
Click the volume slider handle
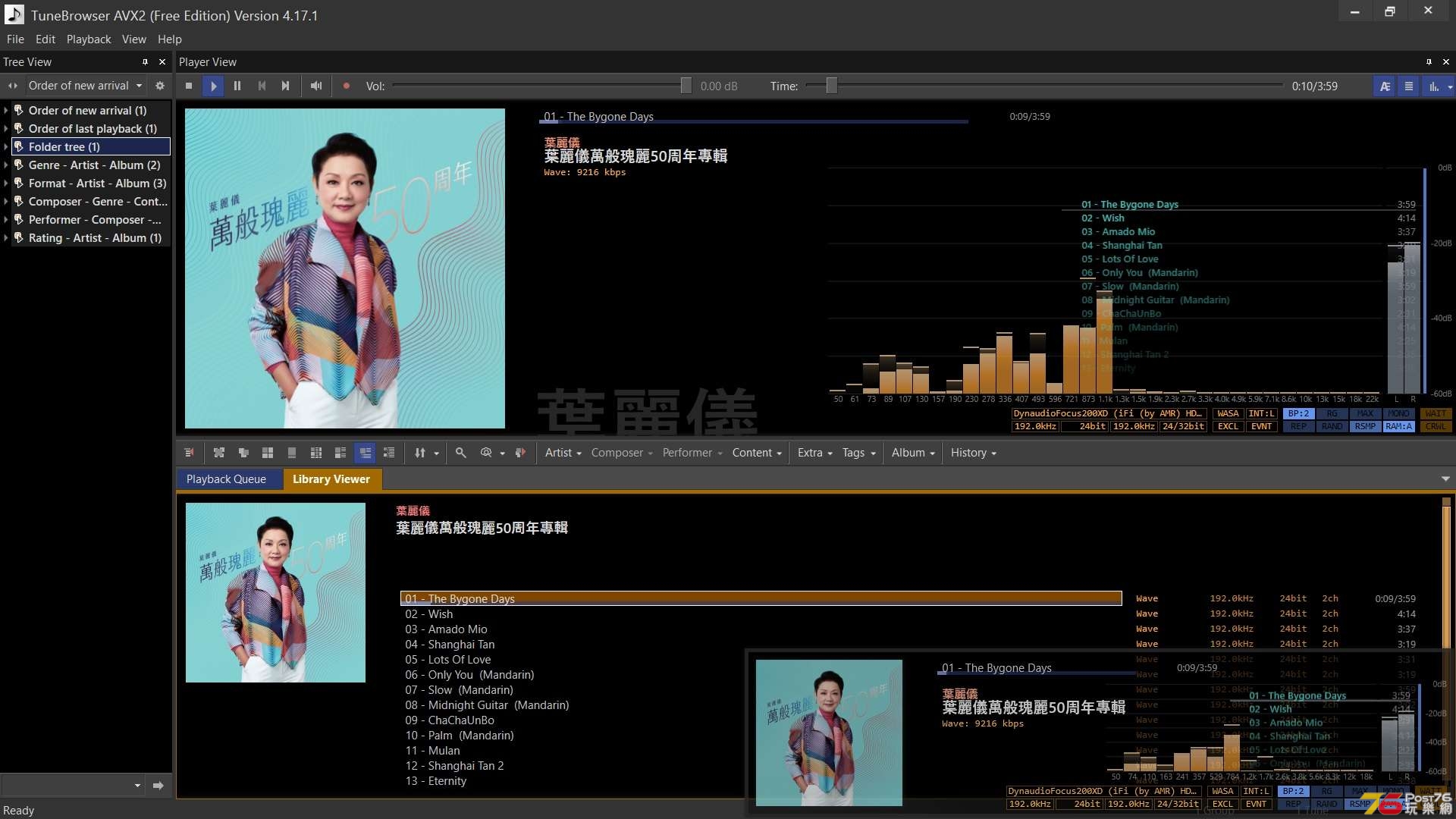pyautogui.click(x=686, y=86)
